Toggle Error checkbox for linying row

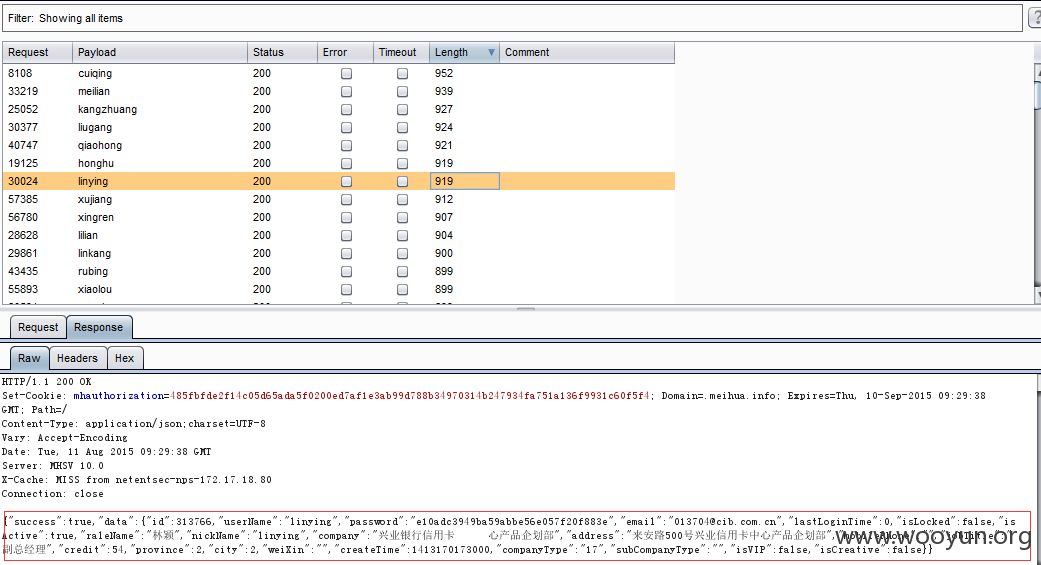347,181
